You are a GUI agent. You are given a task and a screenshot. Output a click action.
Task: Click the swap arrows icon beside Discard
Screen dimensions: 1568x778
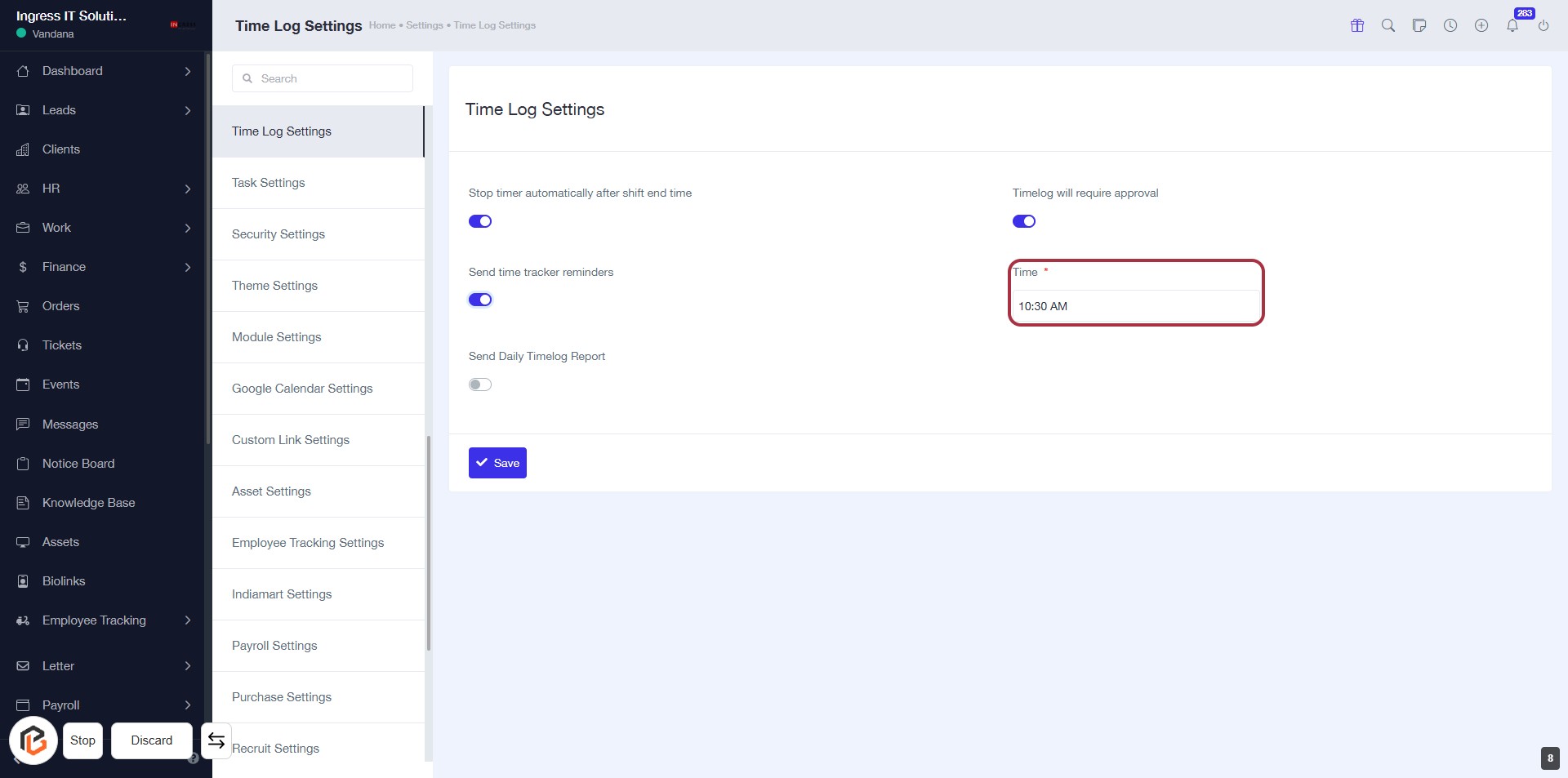(x=216, y=740)
